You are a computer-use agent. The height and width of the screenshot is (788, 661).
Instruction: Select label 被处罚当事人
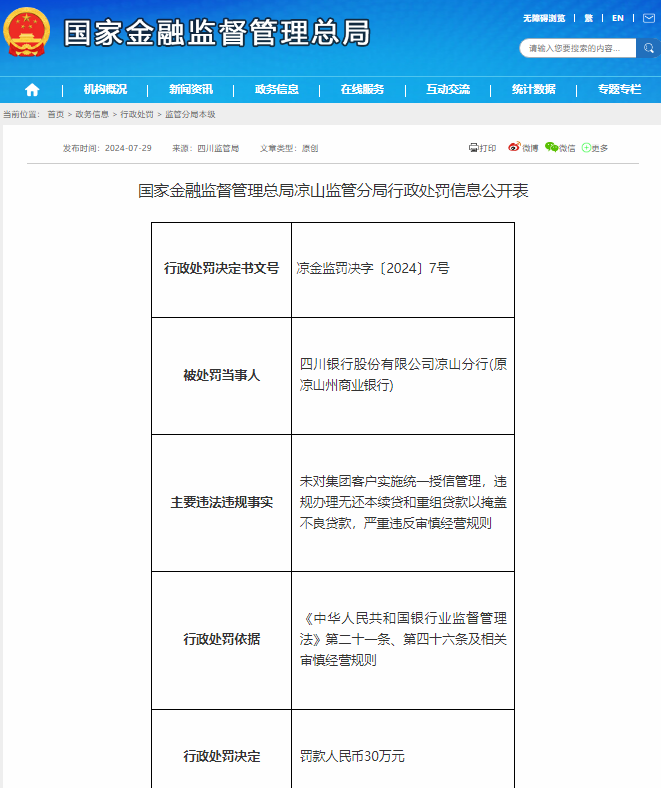[222, 375]
